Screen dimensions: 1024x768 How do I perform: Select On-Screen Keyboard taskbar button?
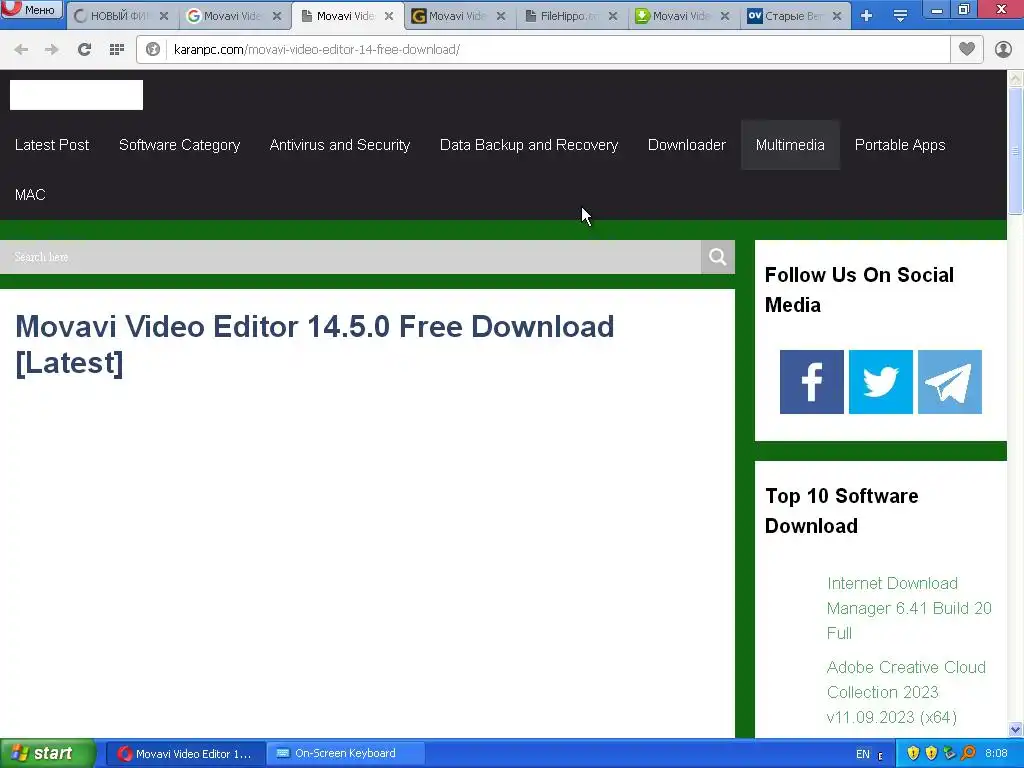(345, 754)
